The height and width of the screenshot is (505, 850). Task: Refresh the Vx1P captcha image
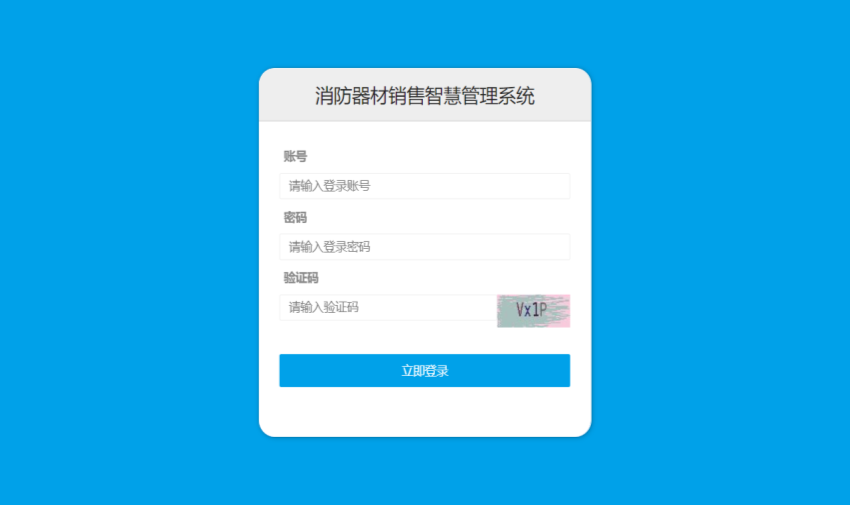pyautogui.click(x=533, y=310)
